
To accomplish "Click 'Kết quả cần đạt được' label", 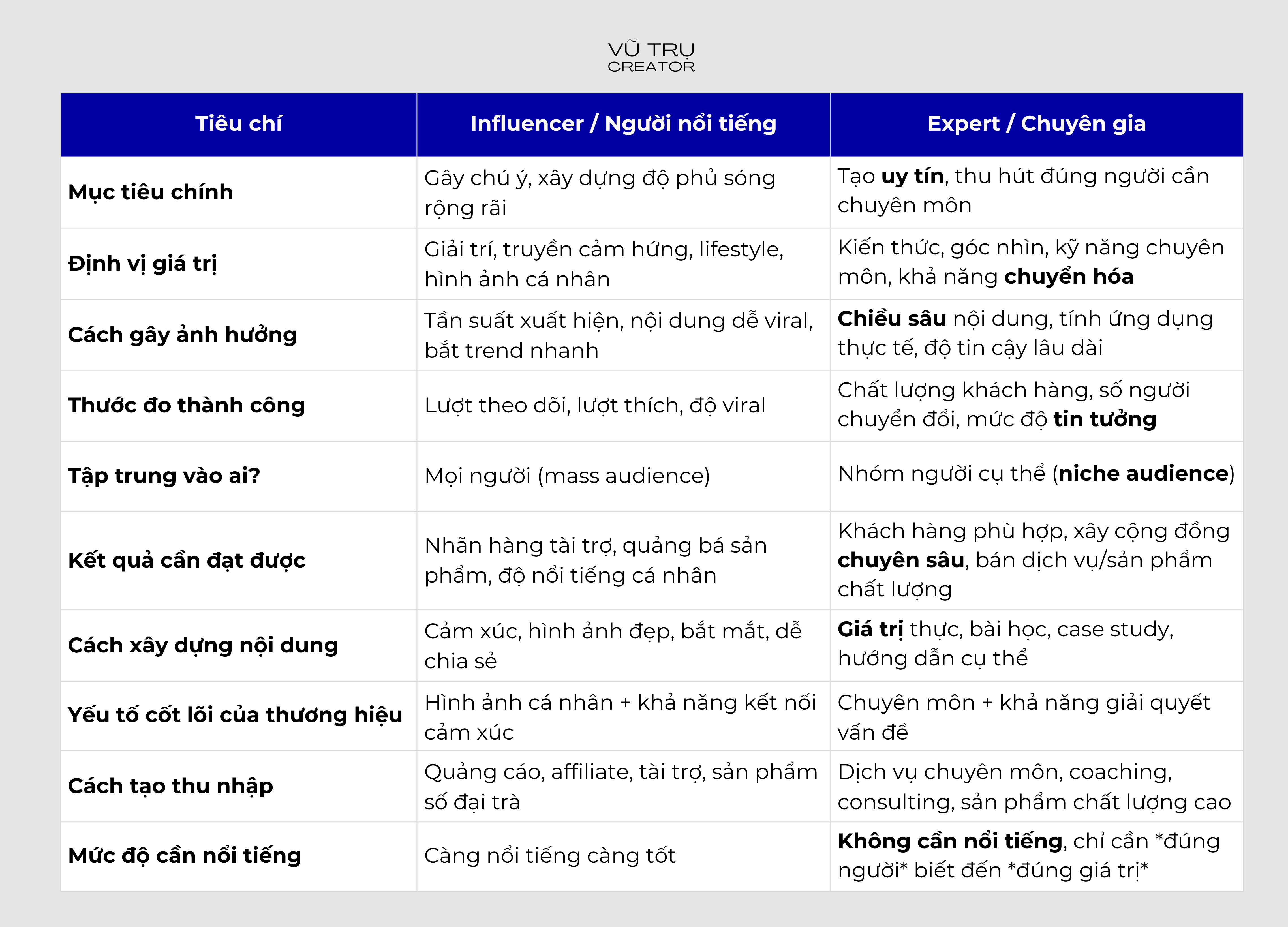I will pyautogui.click(x=186, y=561).
